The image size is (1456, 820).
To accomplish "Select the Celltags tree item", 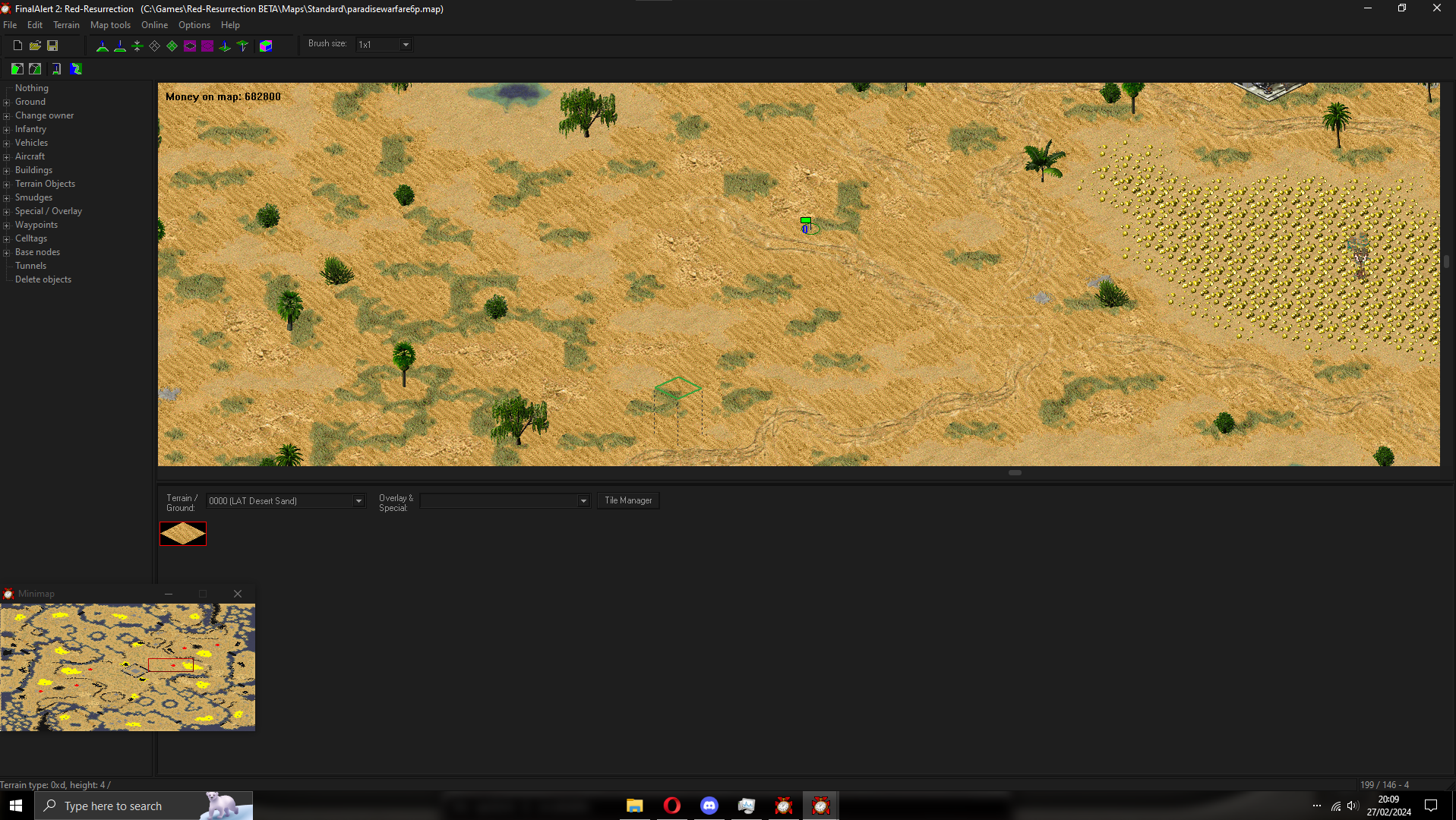I will coord(31,238).
